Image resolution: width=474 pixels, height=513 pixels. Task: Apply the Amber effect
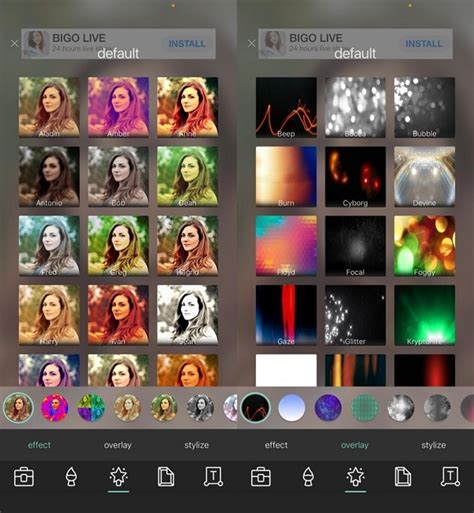[118, 107]
